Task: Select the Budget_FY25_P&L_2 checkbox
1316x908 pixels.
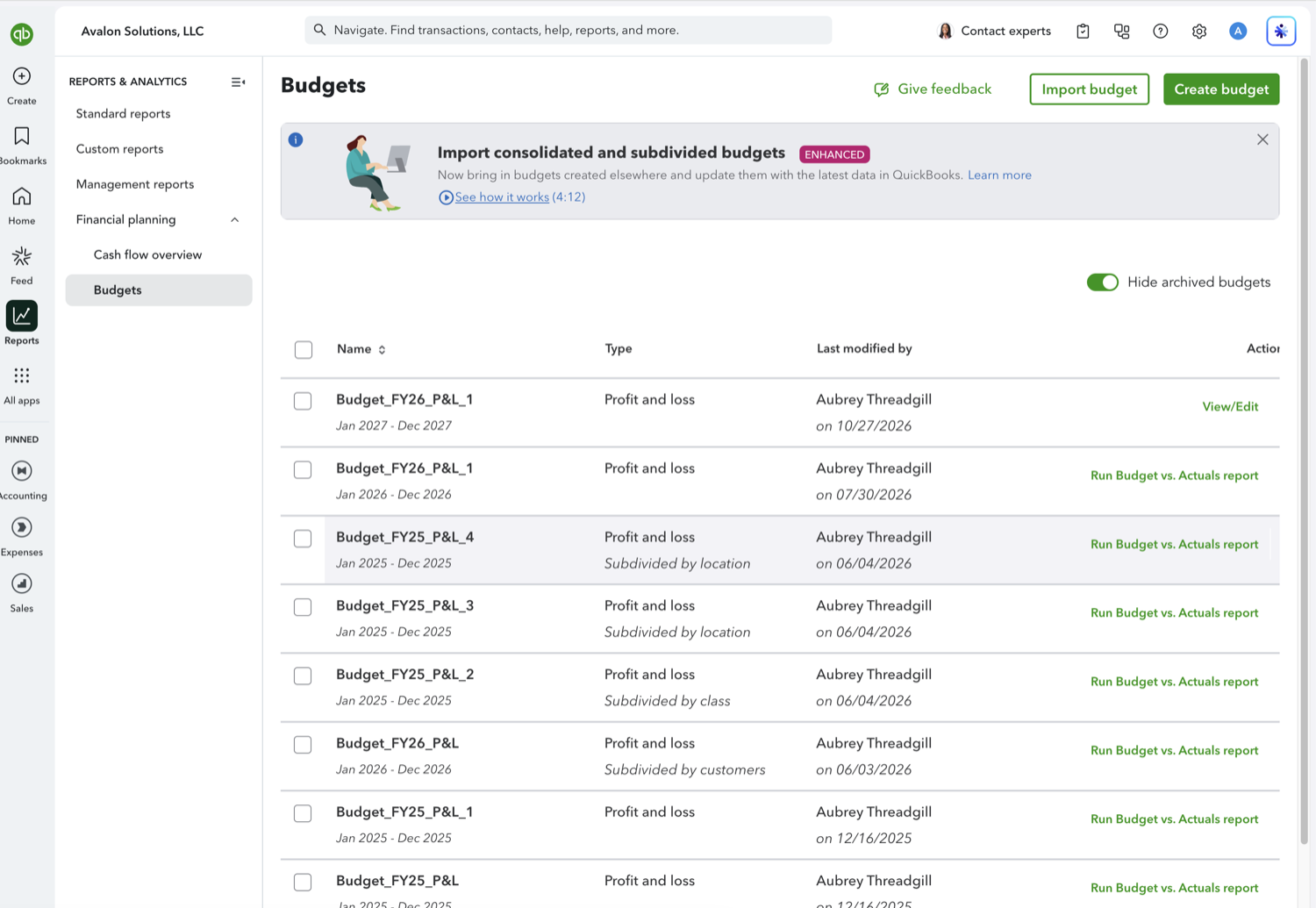Action: (x=303, y=676)
